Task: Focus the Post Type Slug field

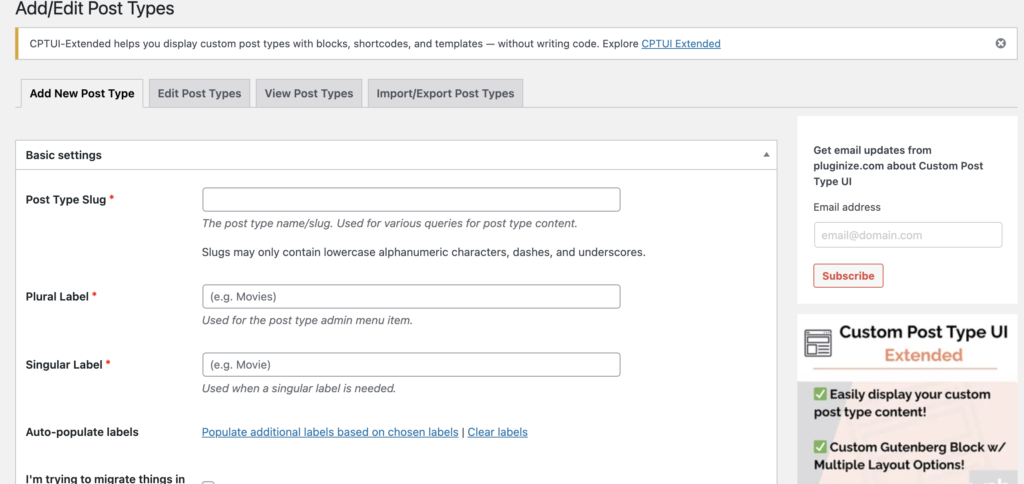Action: point(411,200)
